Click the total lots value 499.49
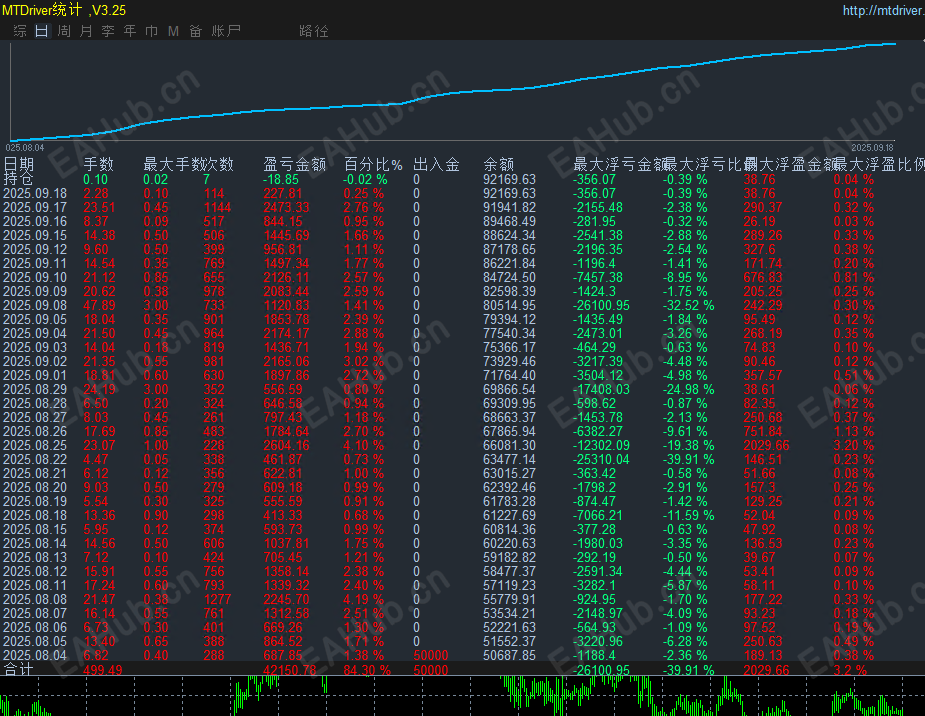Image resolution: width=925 pixels, height=716 pixels. (x=103, y=671)
